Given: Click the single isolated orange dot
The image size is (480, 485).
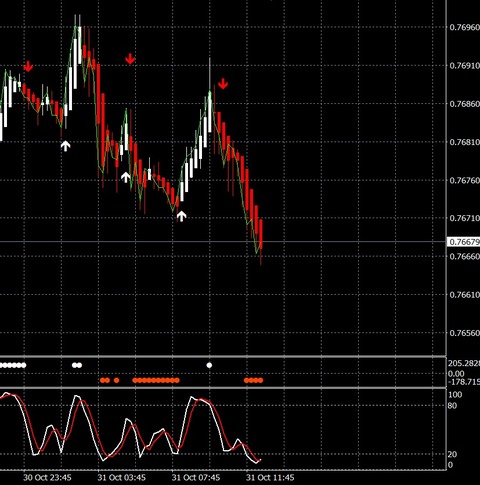Looking at the screenshot, I should coord(116,380).
